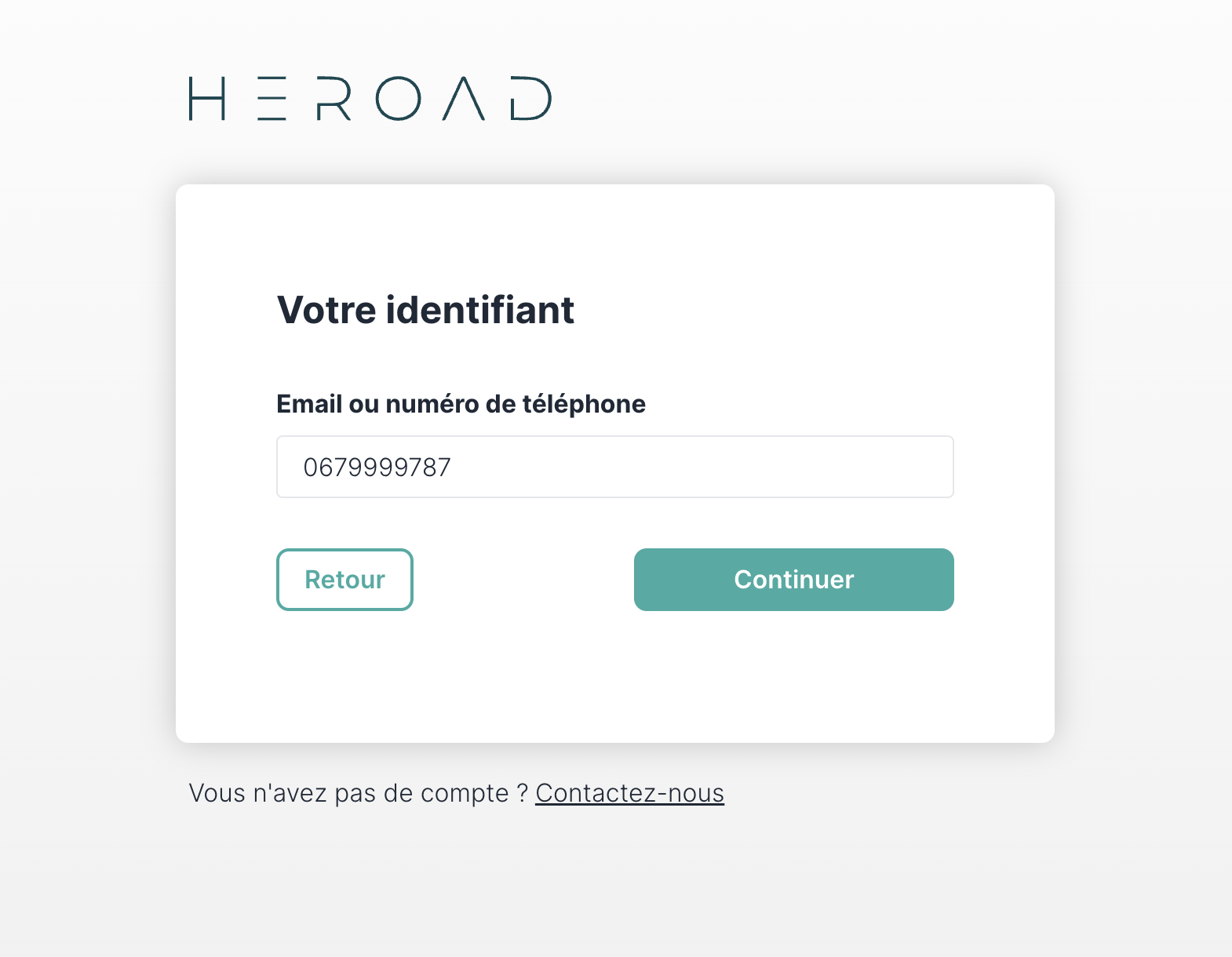Click the Email ou numéro de téléphone label
The height and width of the screenshot is (957, 1232).
461,404
